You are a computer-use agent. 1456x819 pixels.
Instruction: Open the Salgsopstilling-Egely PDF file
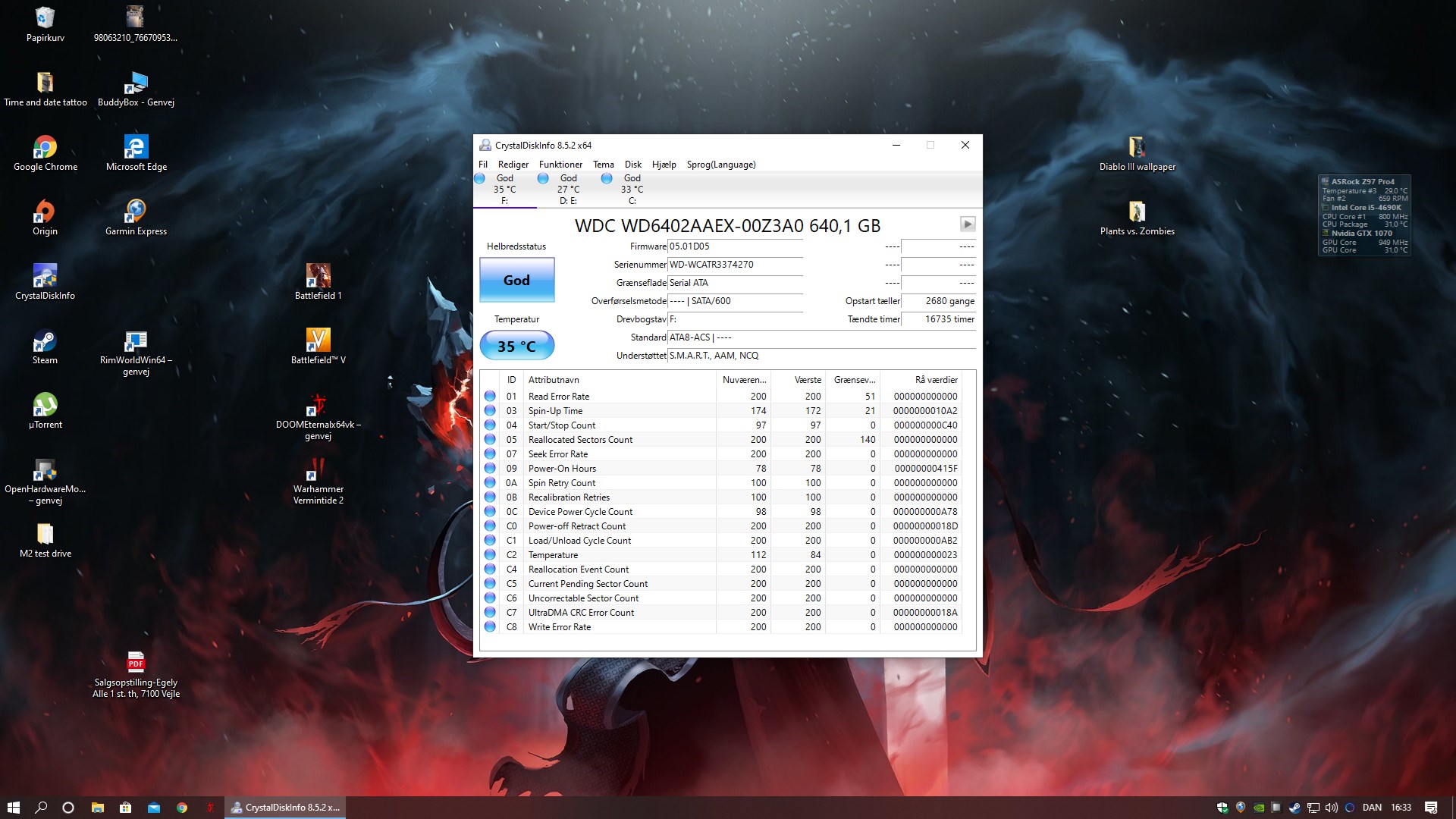136,675
